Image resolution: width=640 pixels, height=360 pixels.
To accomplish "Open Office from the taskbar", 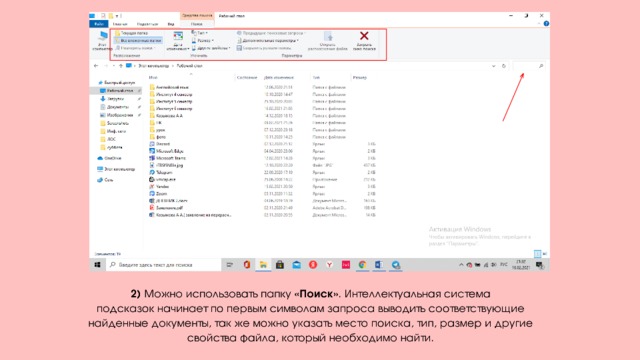I will tap(247, 265).
